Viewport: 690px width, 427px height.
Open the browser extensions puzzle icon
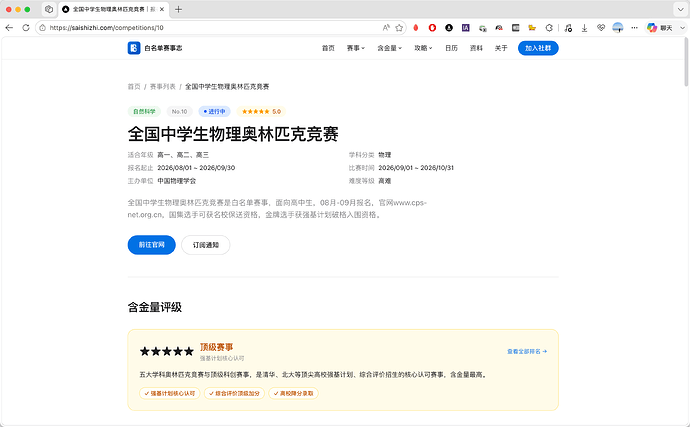pyautogui.click(x=549, y=28)
